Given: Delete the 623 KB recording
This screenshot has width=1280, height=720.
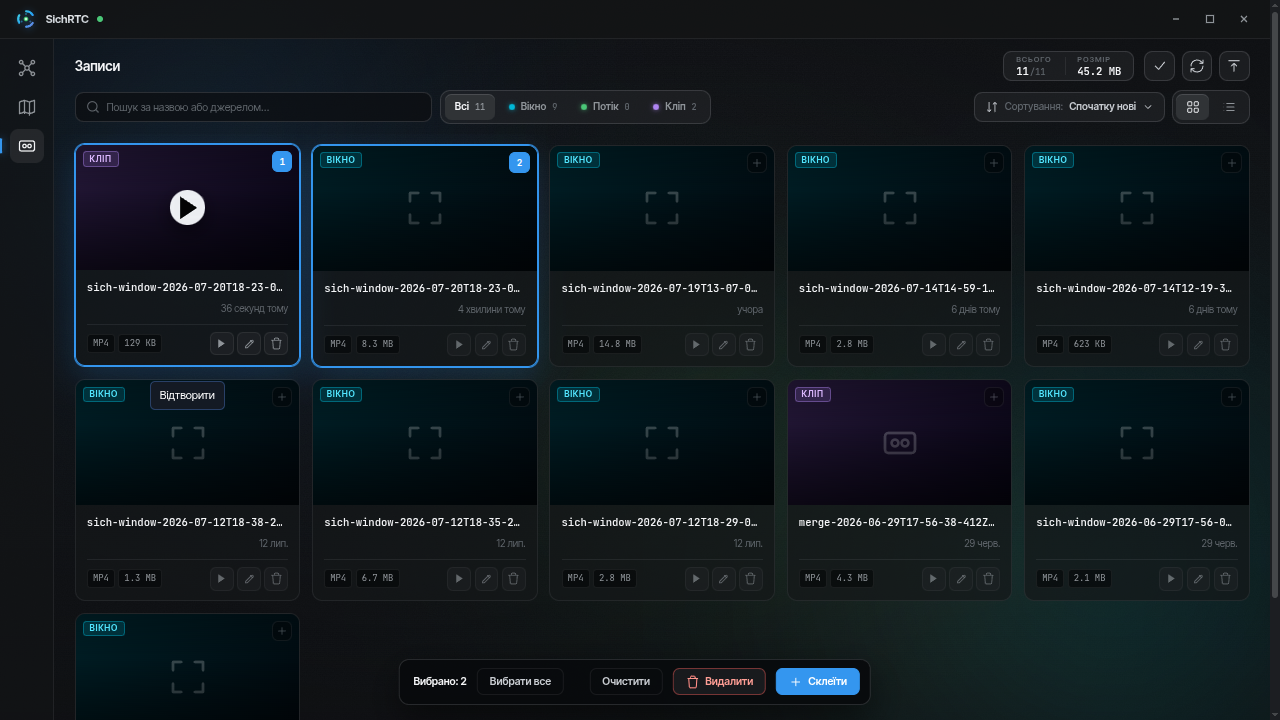Looking at the screenshot, I should tap(1226, 344).
